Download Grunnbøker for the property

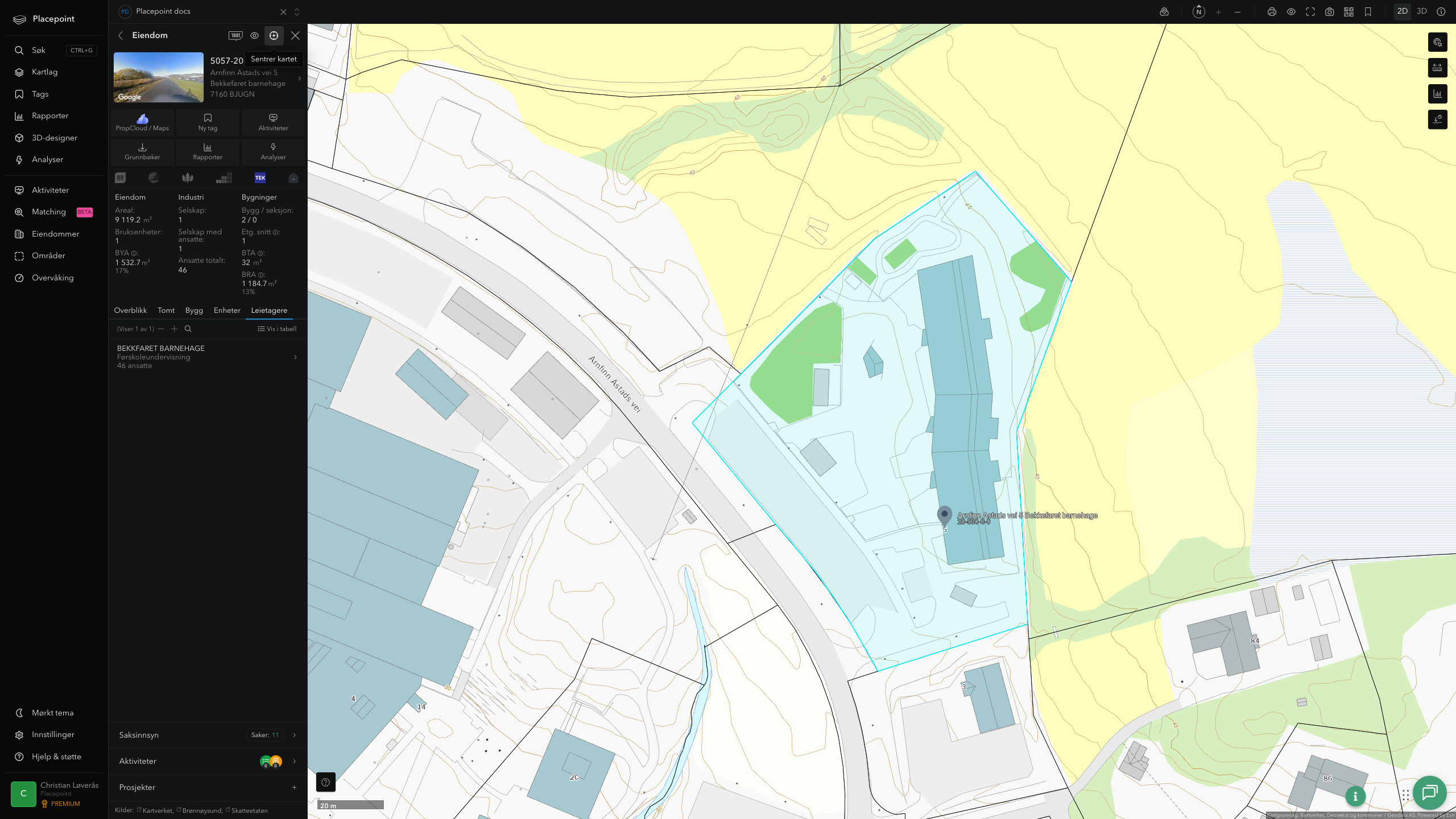142,151
